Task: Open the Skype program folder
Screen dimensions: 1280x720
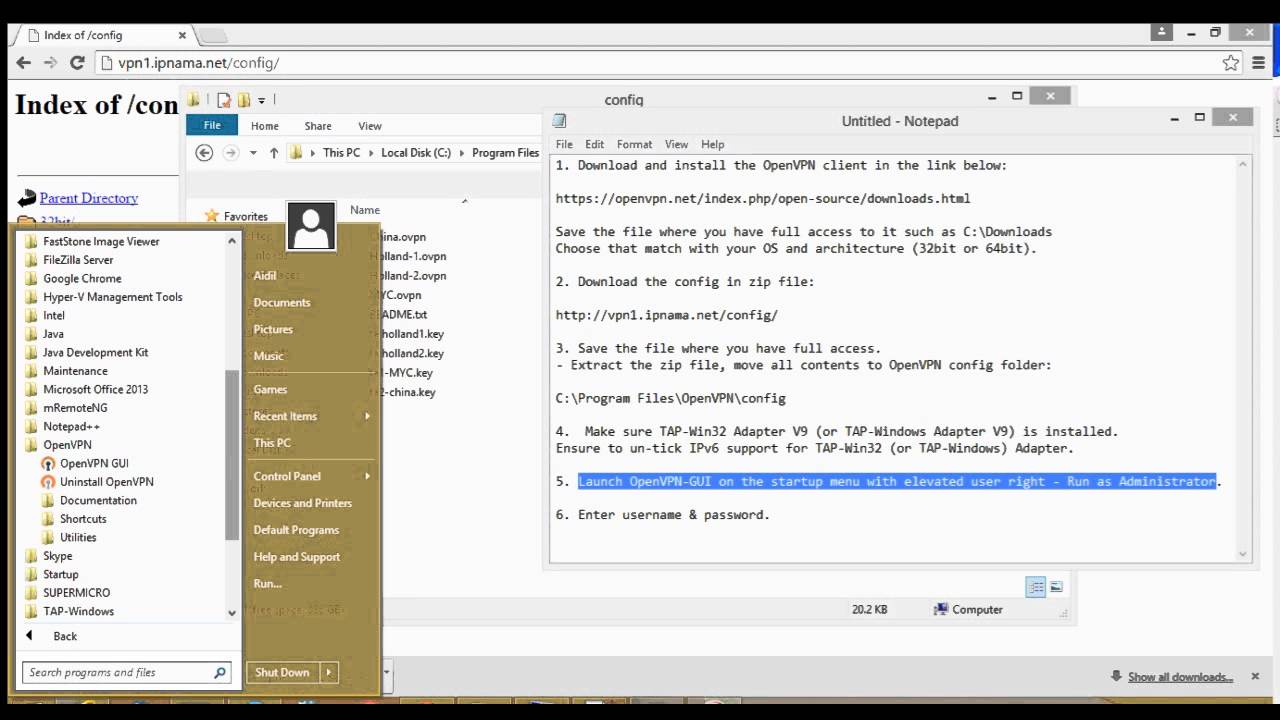Action: 57,556
